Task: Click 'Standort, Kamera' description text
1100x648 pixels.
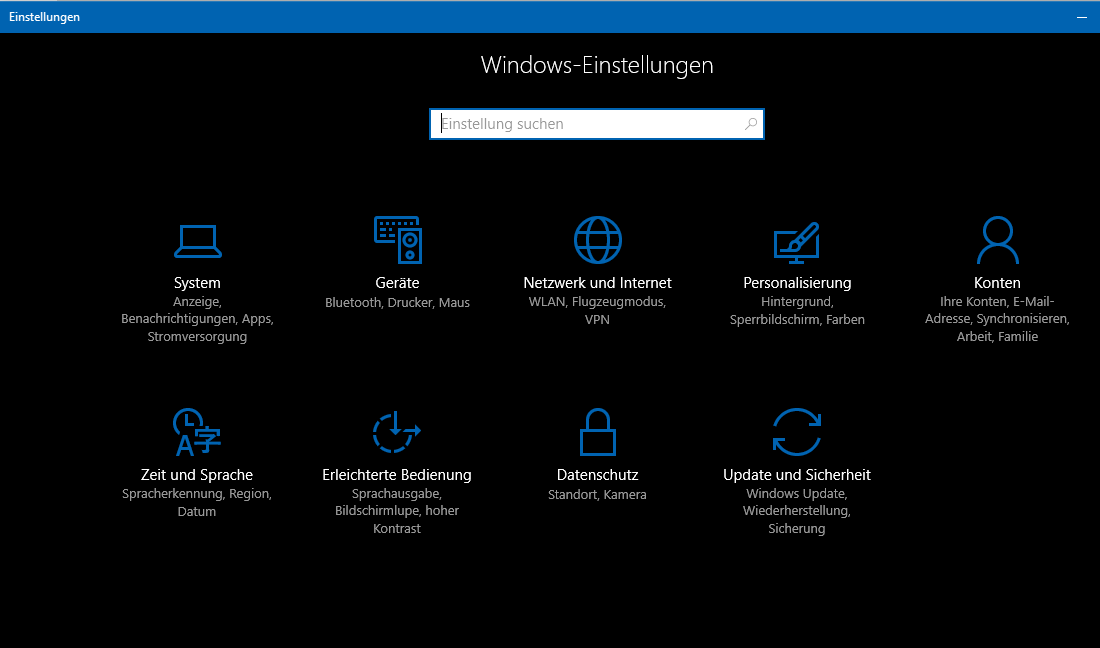Action: coord(597,494)
